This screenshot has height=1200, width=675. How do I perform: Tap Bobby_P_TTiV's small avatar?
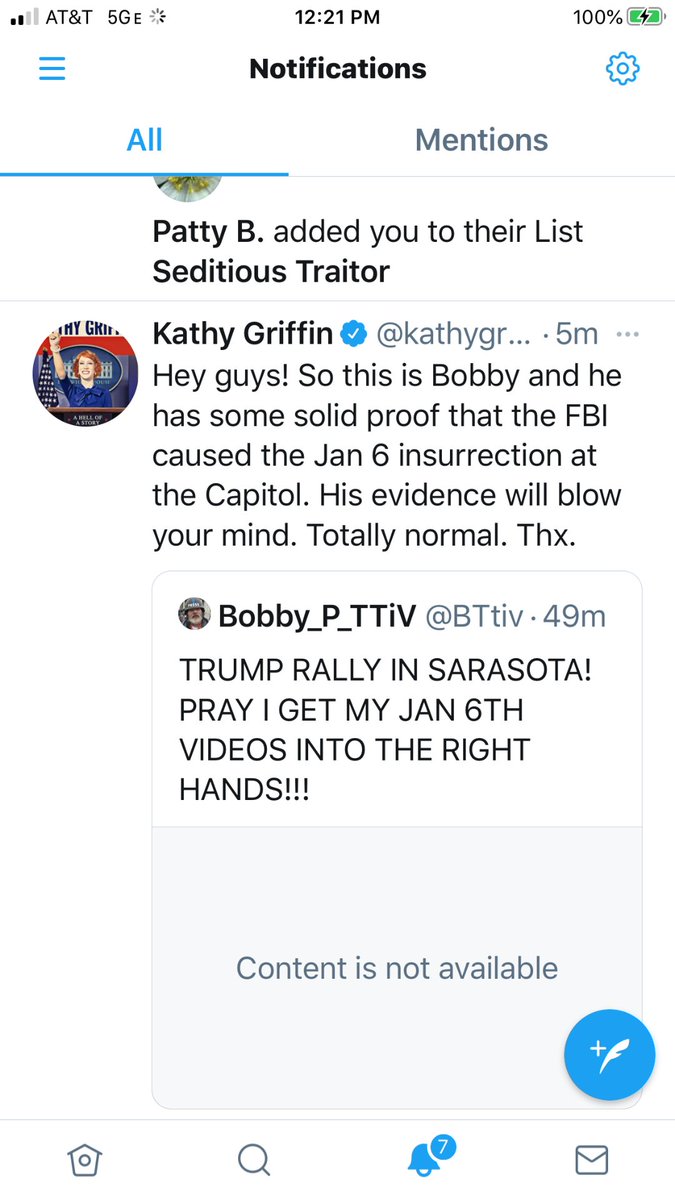194,614
